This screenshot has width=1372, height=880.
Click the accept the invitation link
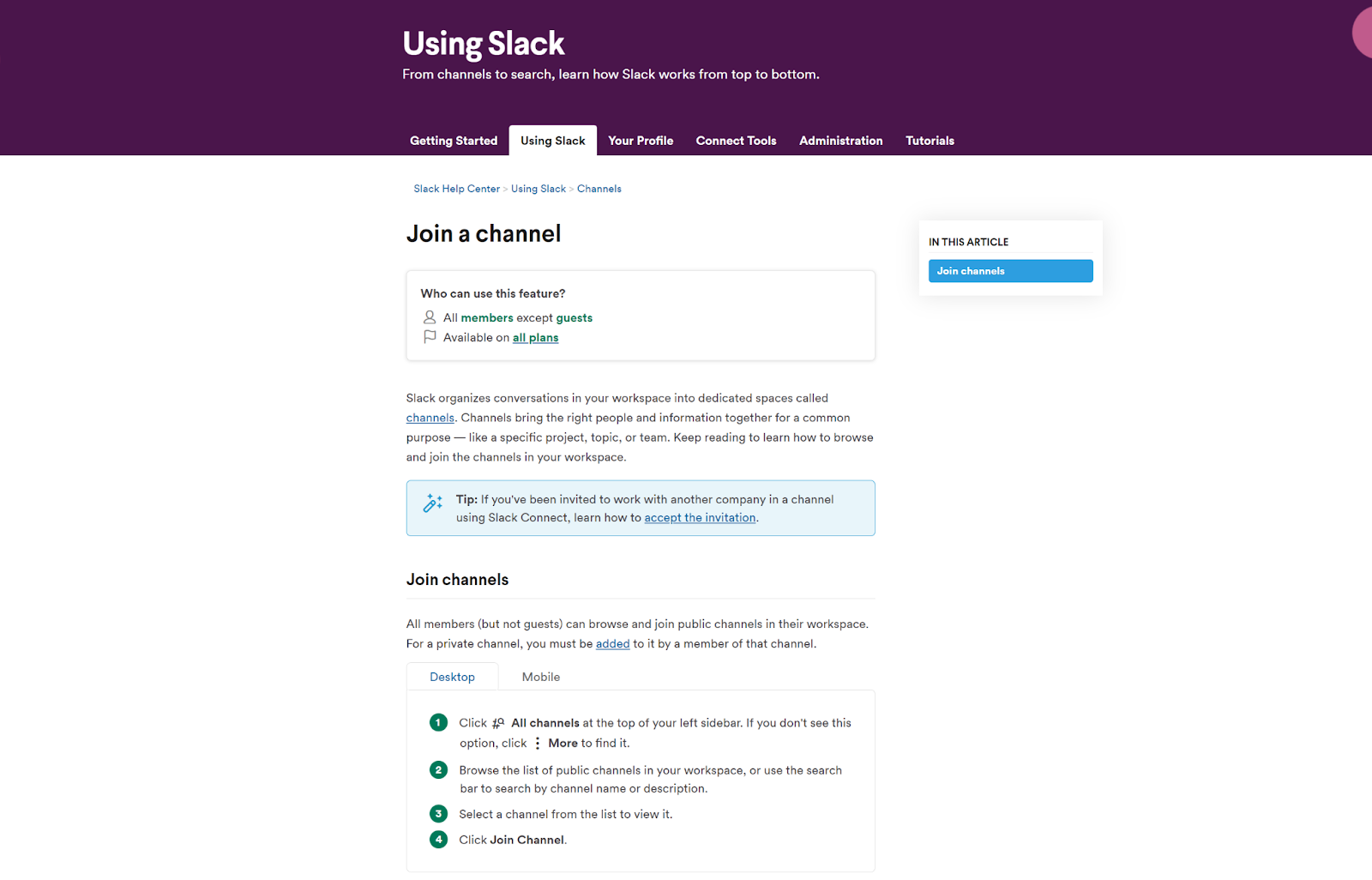[700, 517]
